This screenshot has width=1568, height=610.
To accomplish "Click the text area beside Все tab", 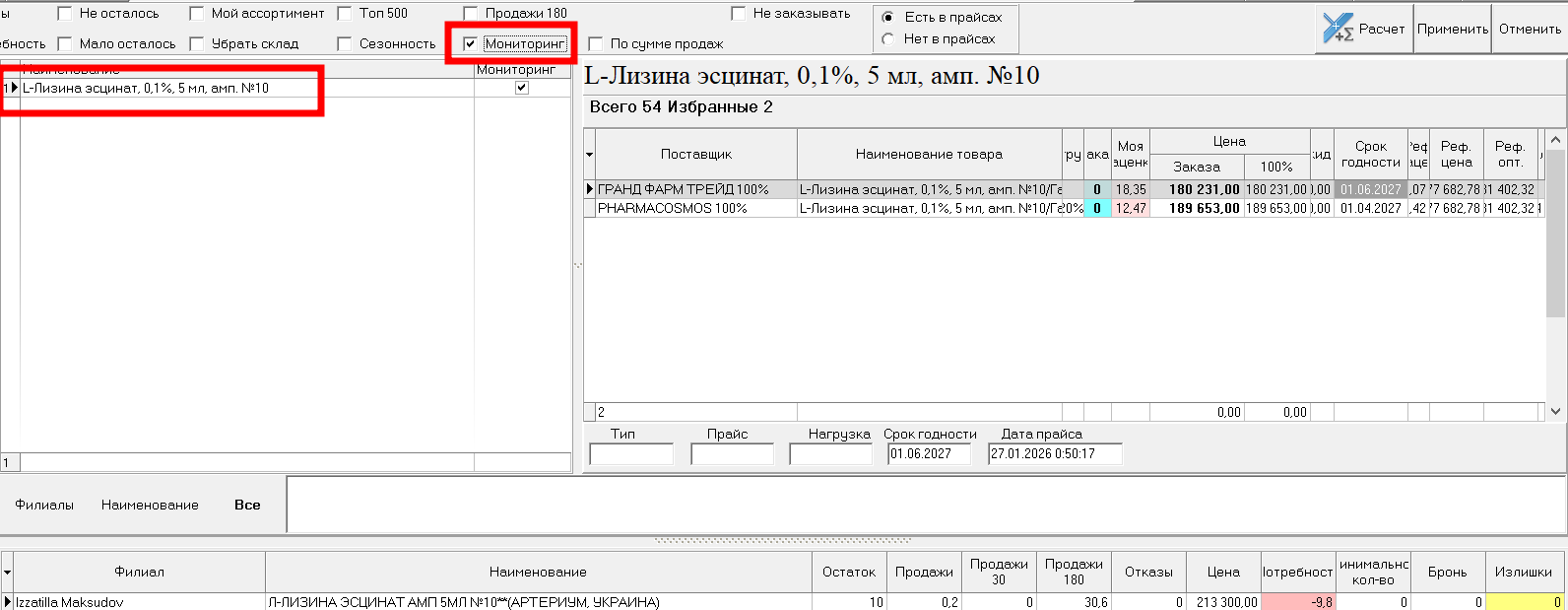I will 926,505.
